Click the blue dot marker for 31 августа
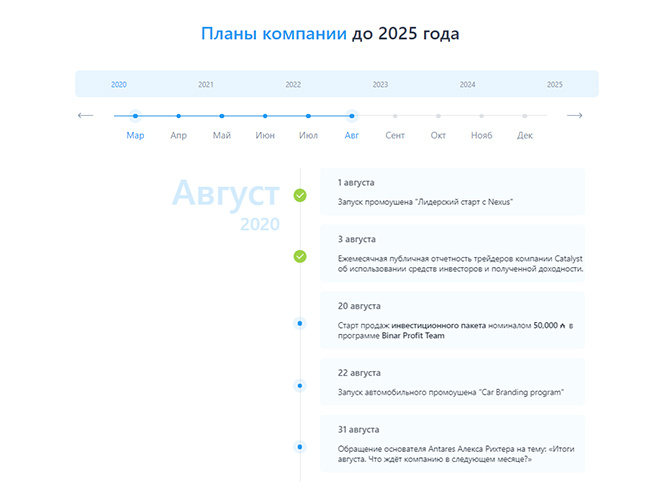Image resolution: width=668 pixels, height=503 pixels. tap(300, 447)
